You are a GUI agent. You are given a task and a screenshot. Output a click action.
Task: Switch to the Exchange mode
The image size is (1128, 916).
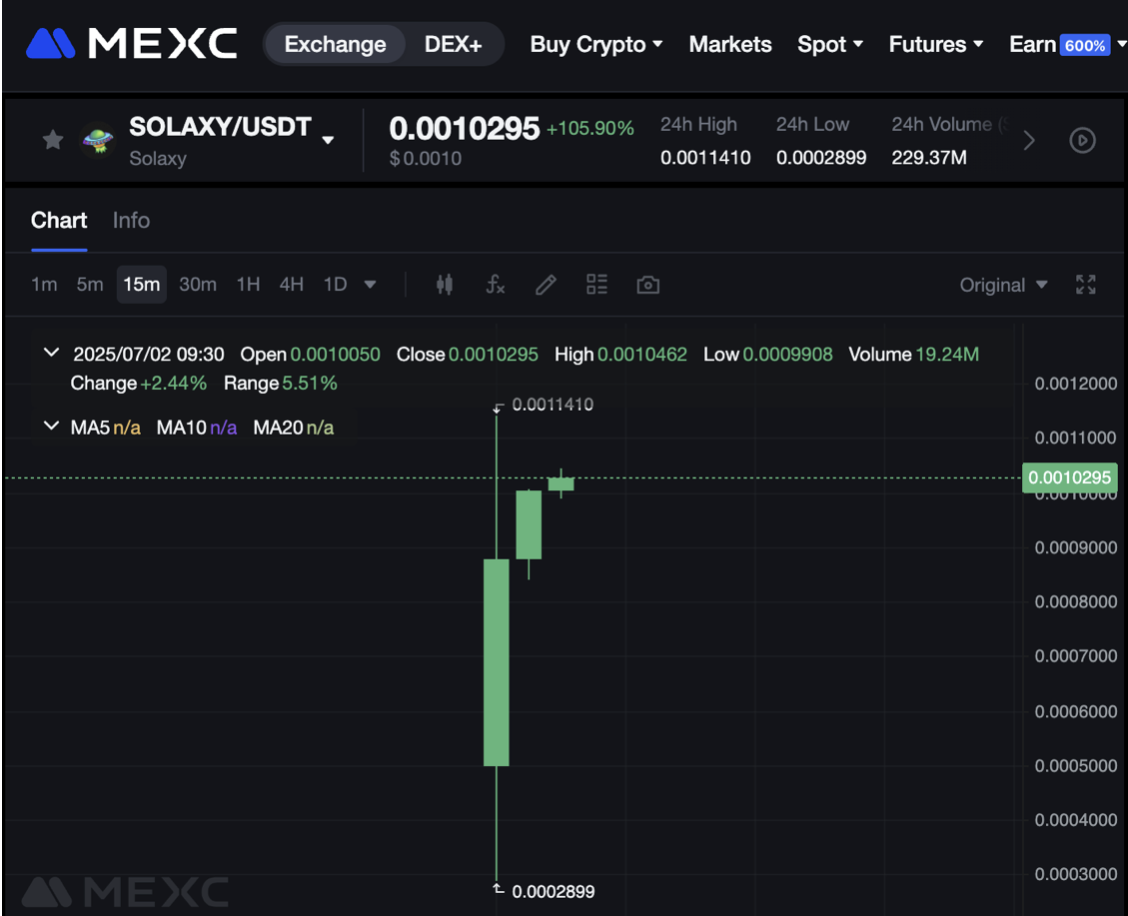coord(335,45)
